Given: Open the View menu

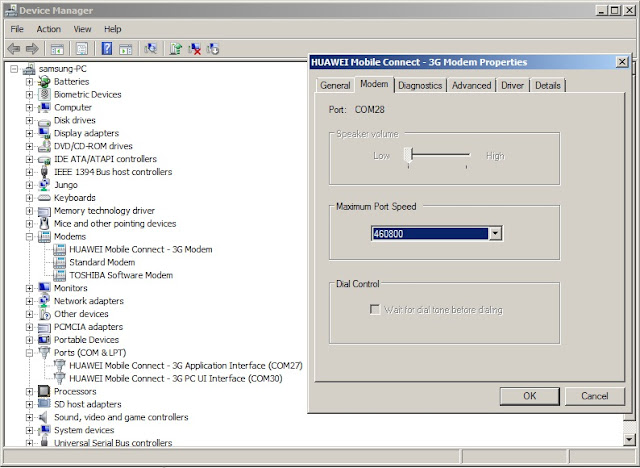Looking at the screenshot, I should coord(82,29).
